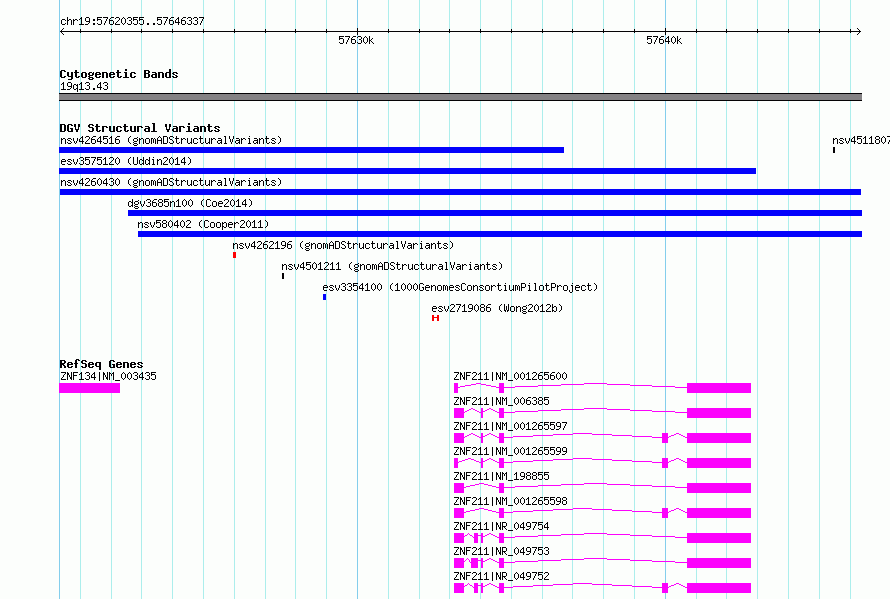
Task: Open the ZNF211|NM_006385 transcript label
Action: pos(501,401)
